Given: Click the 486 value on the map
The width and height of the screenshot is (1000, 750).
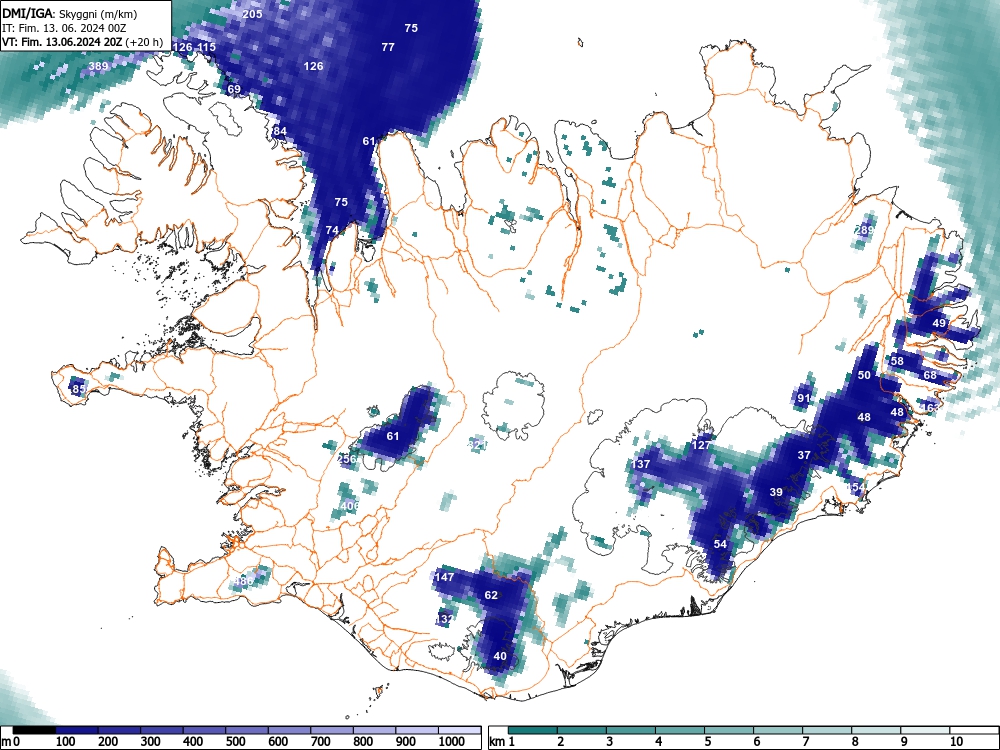Looking at the screenshot, I should click(x=243, y=581).
